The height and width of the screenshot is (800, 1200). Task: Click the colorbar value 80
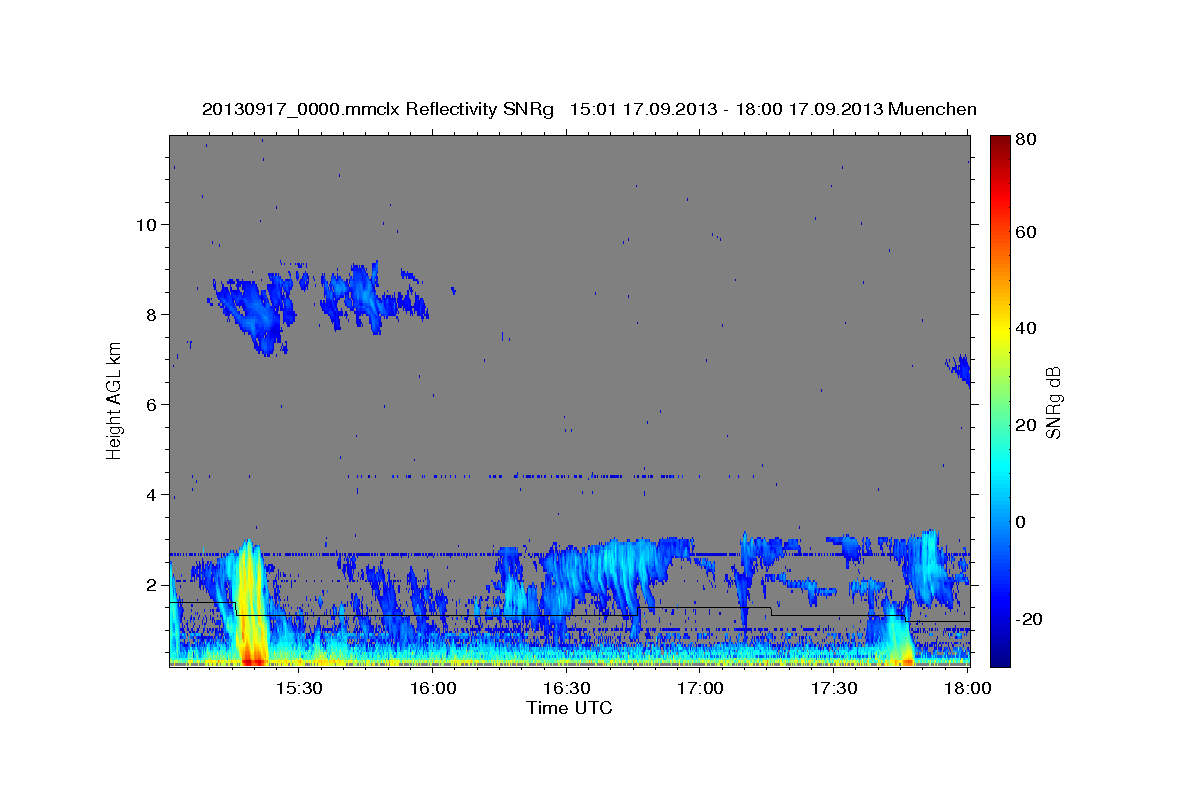coord(1025,140)
